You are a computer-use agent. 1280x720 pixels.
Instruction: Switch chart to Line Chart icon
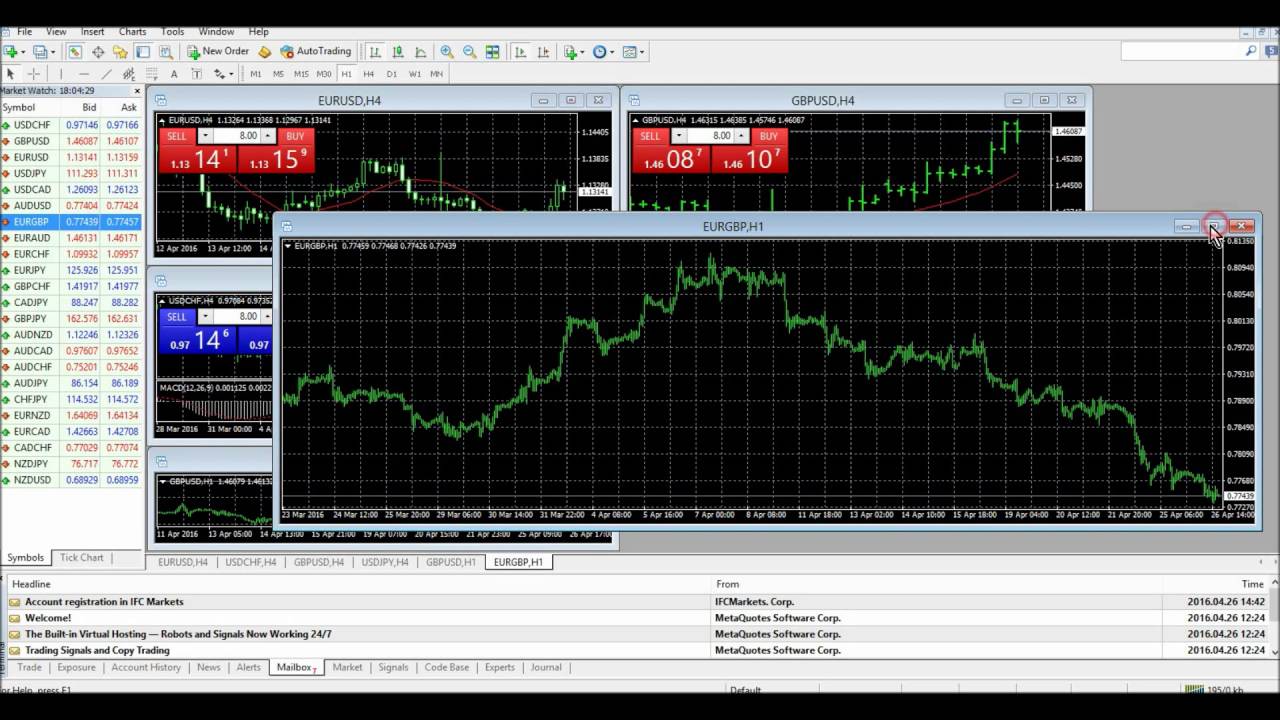[x=420, y=52]
